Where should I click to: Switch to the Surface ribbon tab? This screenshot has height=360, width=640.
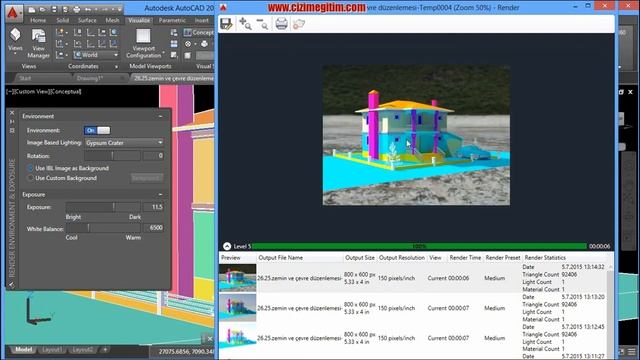[87, 20]
